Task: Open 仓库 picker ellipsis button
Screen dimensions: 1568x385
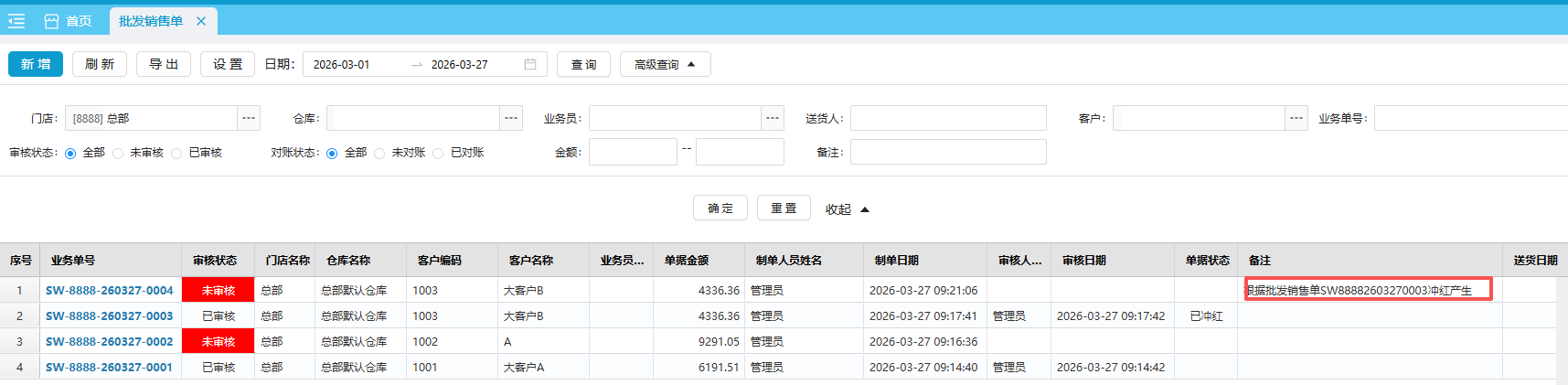Action: (x=511, y=118)
